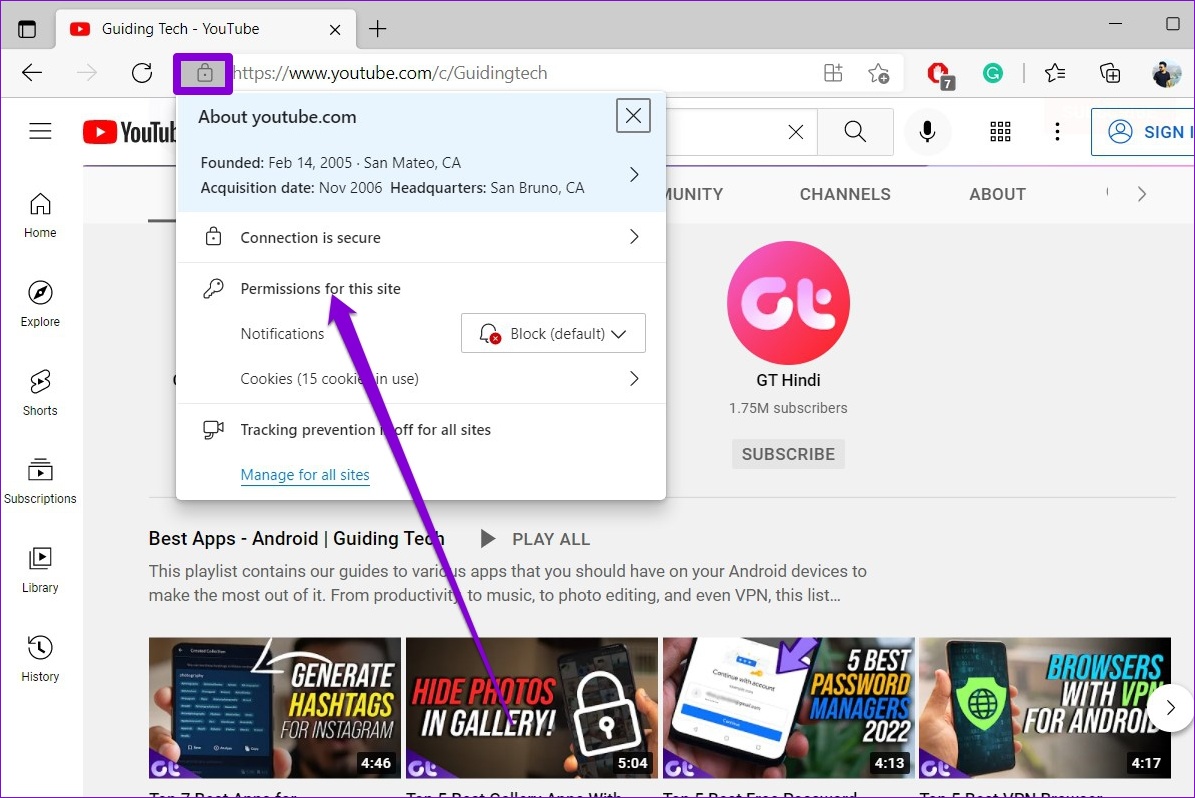Click the YouTube logo
This screenshot has width=1195, height=798.
pyautogui.click(x=130, y=132)
